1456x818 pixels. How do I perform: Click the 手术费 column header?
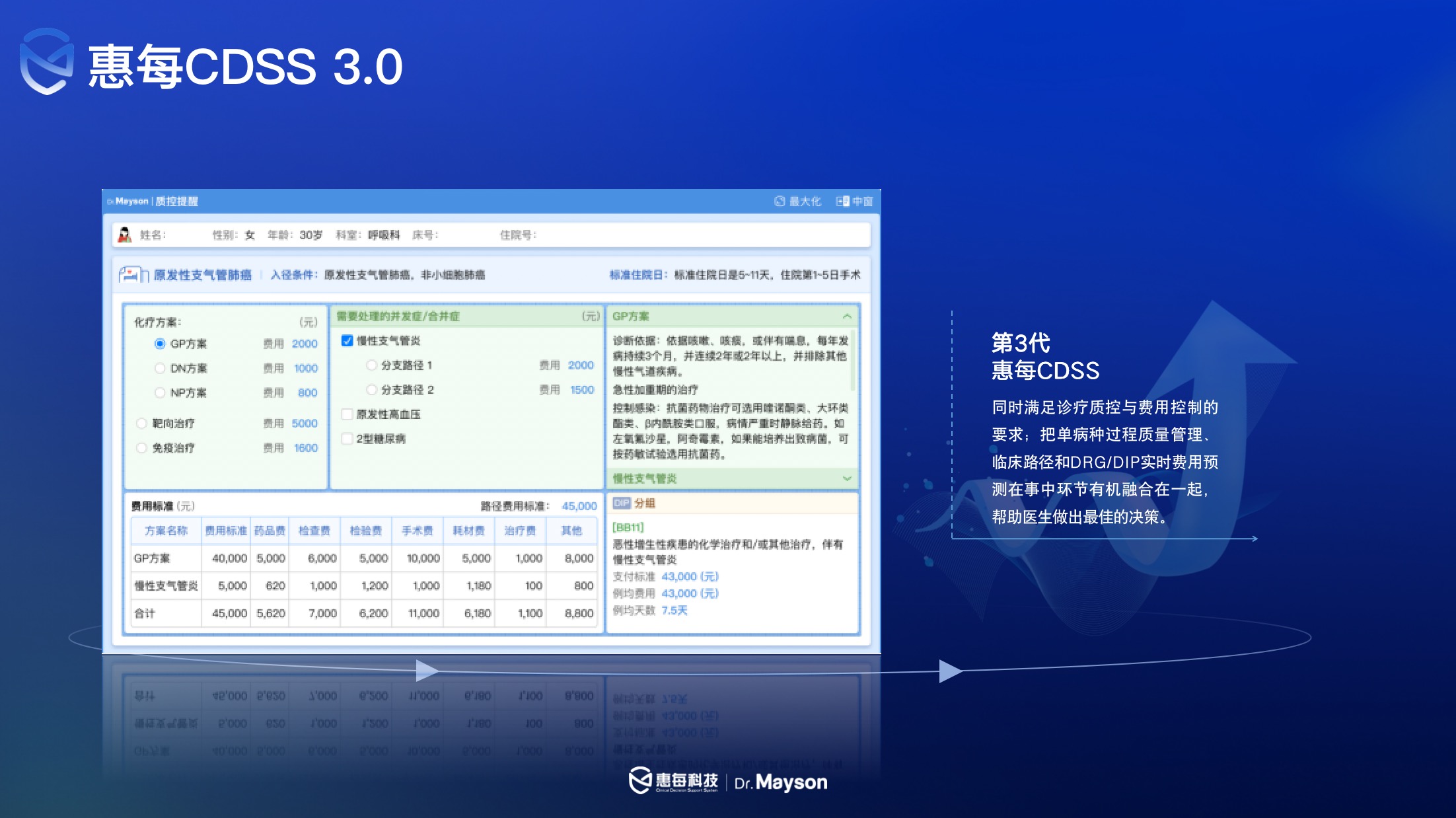click(418, 531)
